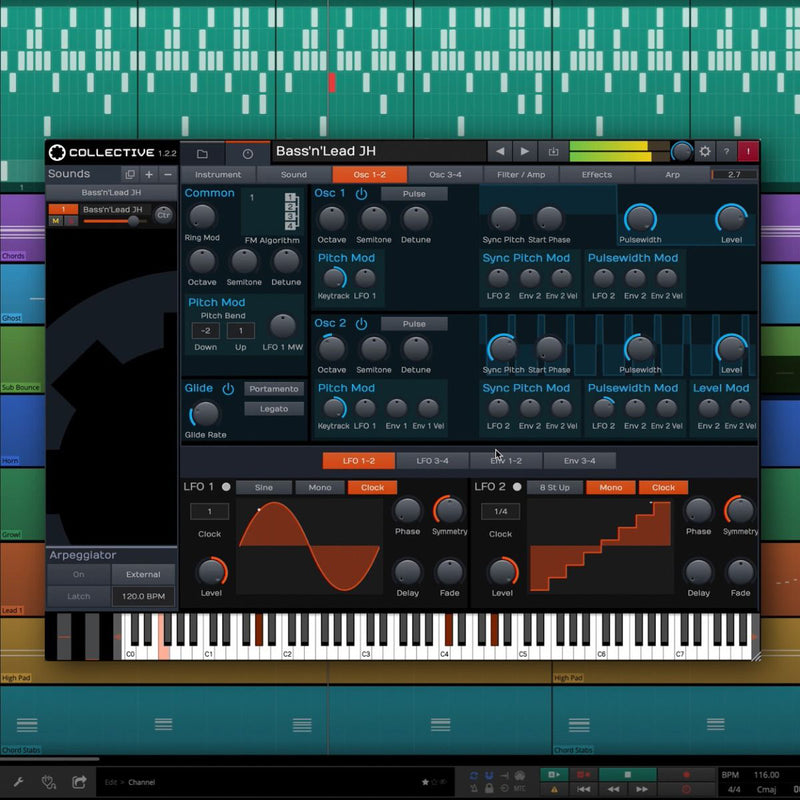Switch to the Env 3-4 tab

pos(579,461)
